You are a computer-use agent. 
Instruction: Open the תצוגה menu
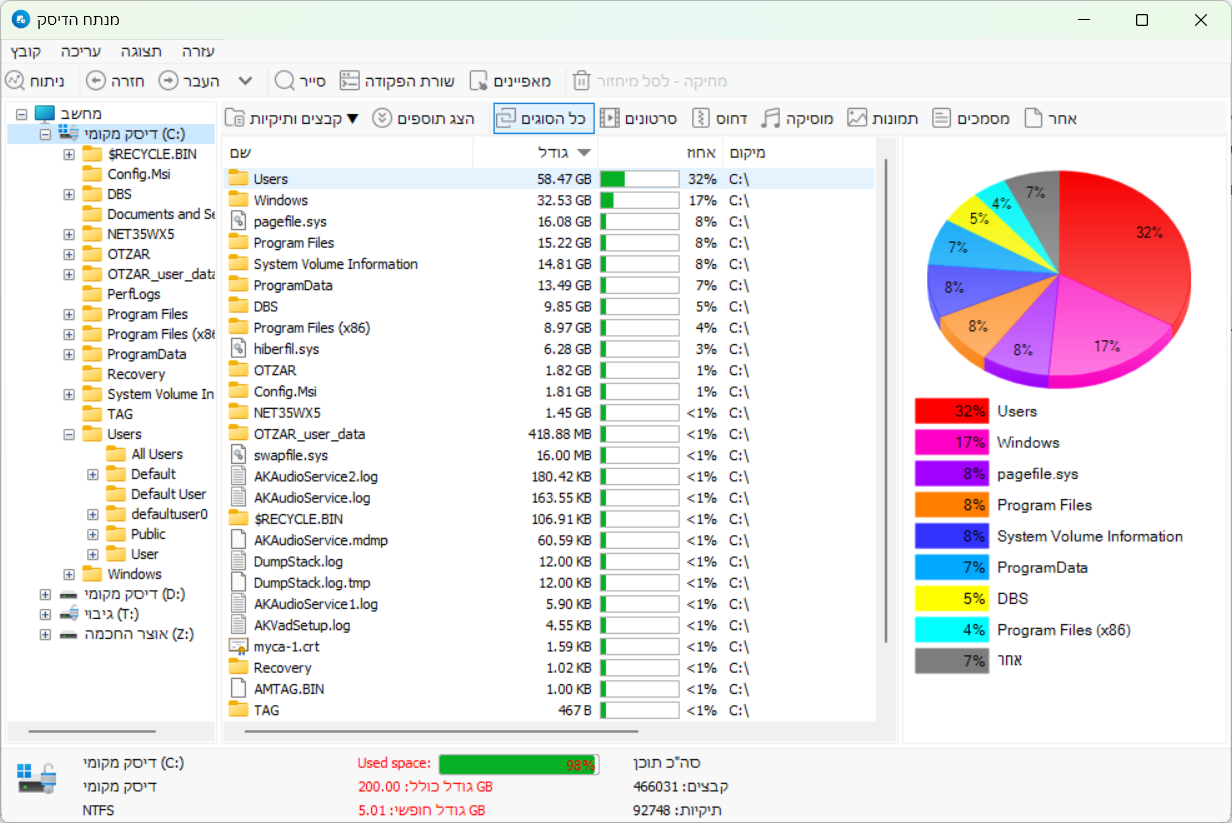coord(141,51)
